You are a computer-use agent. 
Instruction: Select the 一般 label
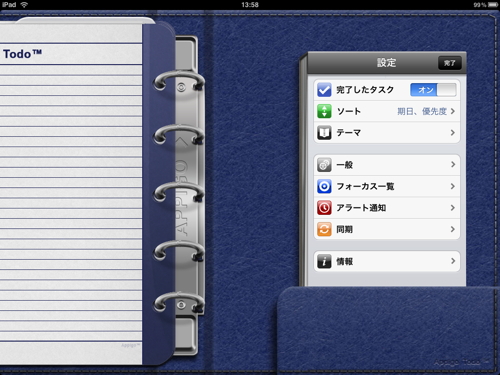click(345, 165)
